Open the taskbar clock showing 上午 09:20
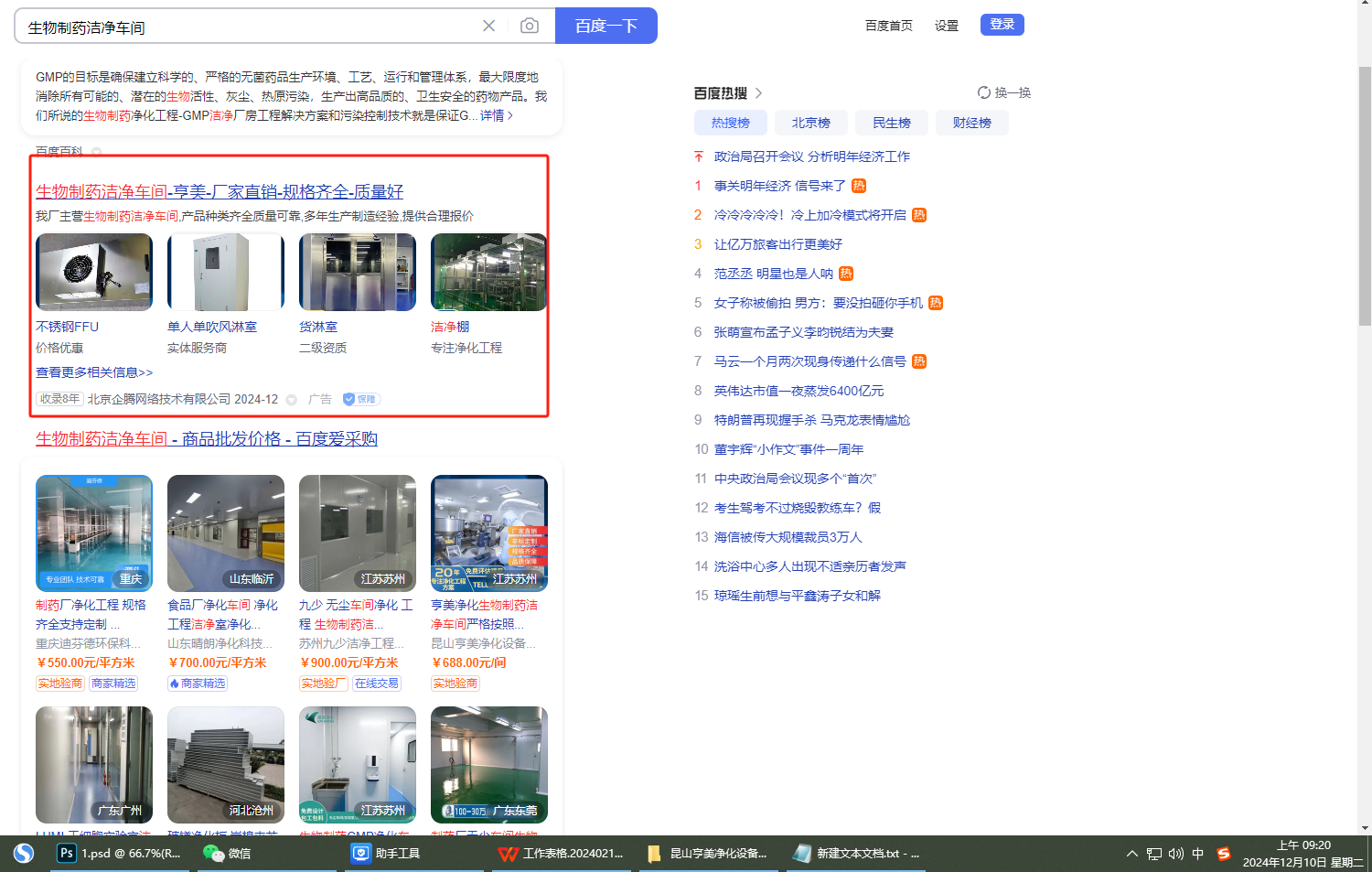 coord(1303,854)
